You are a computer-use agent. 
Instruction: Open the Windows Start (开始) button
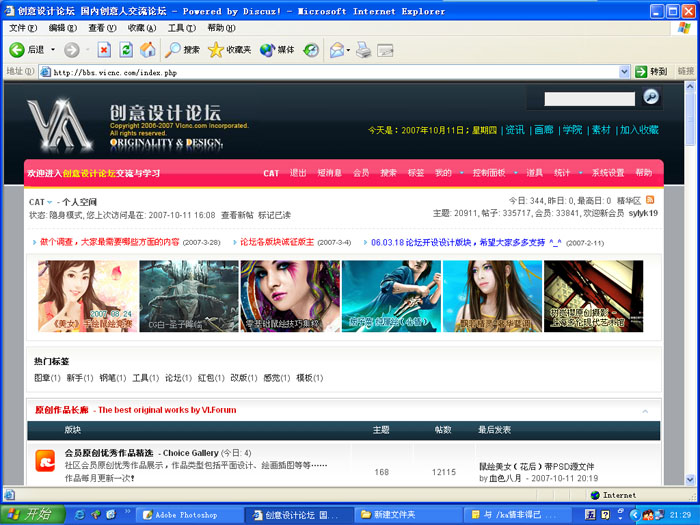pyautogui.click(x=32, y=514)
